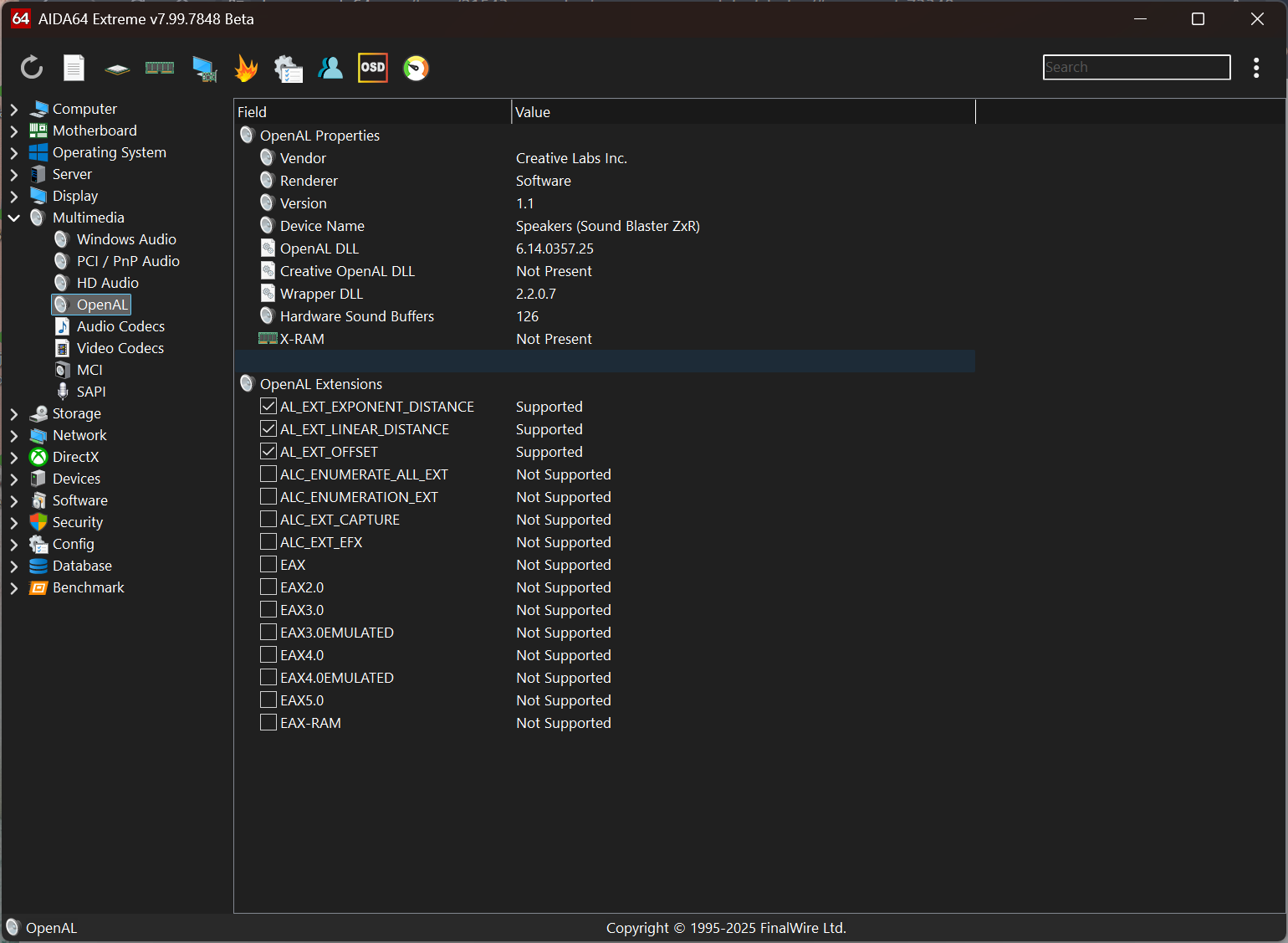Click the Computer icon in sidebar
The width and height of the screenshot is (1288, 943).
coord(38,109)
